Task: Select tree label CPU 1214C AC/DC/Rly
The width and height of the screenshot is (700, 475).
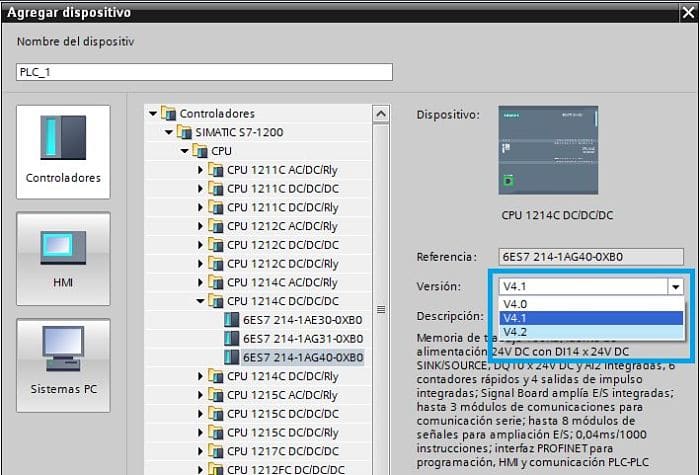Action: 282,282
